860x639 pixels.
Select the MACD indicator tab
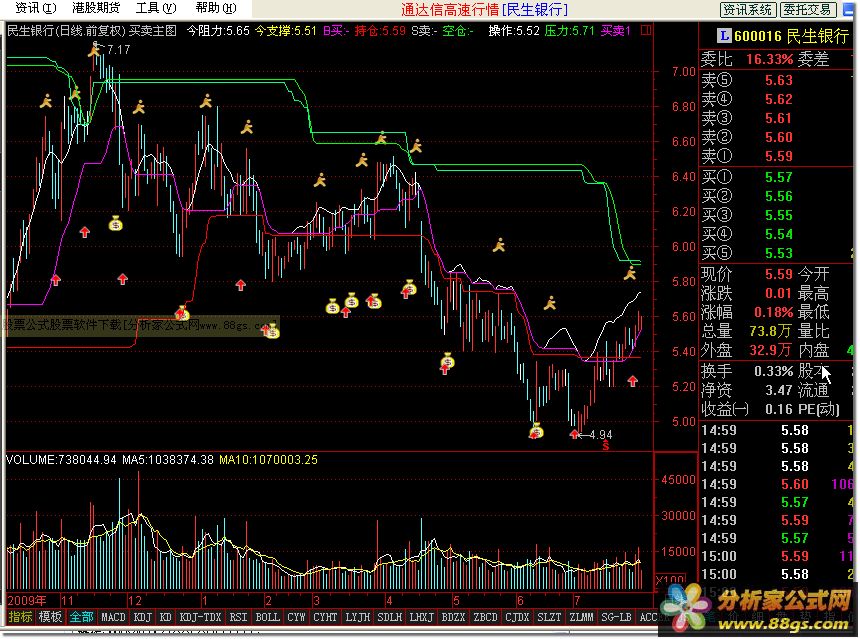tap(114, 618)
